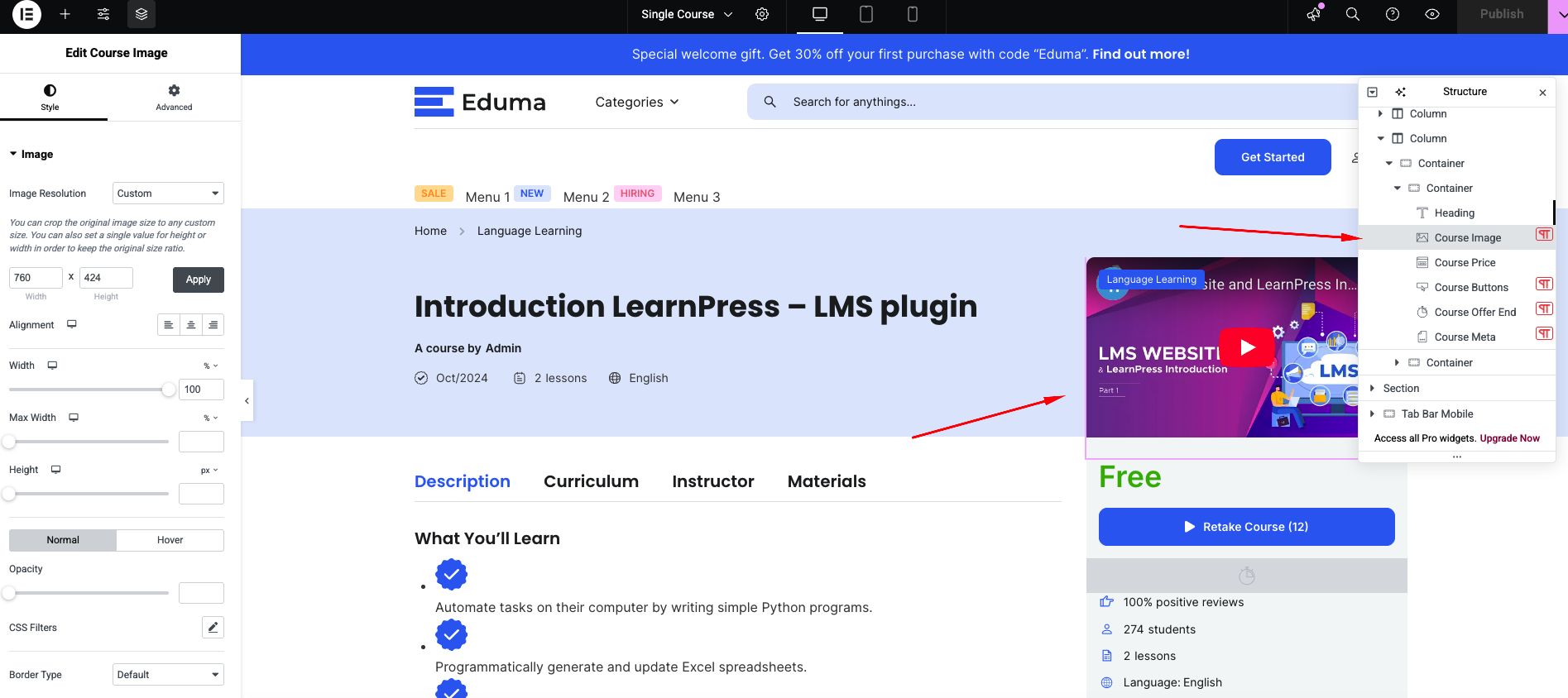Screen dimensions: 1568x698
Task: Toggle visibility icon for Course Image
Action: (x=1544, y=235)
